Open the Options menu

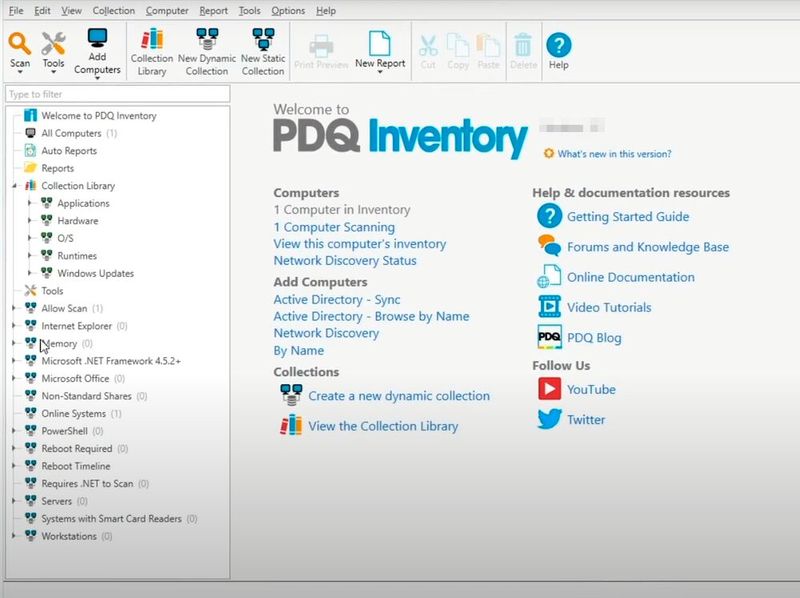(288, 11)
